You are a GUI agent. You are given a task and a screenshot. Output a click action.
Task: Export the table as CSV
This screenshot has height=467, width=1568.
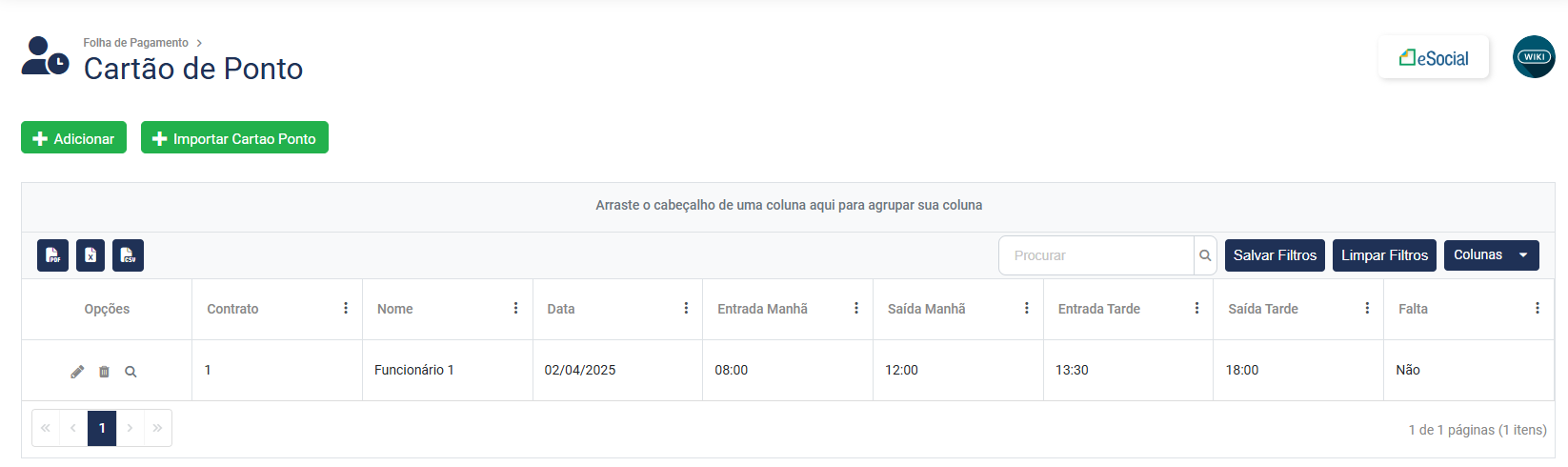coord(128,255)
